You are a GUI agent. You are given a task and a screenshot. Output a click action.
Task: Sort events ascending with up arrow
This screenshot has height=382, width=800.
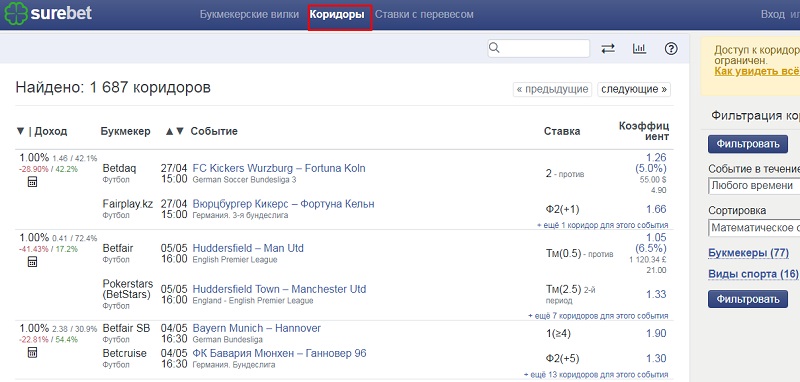coord(170,131)
